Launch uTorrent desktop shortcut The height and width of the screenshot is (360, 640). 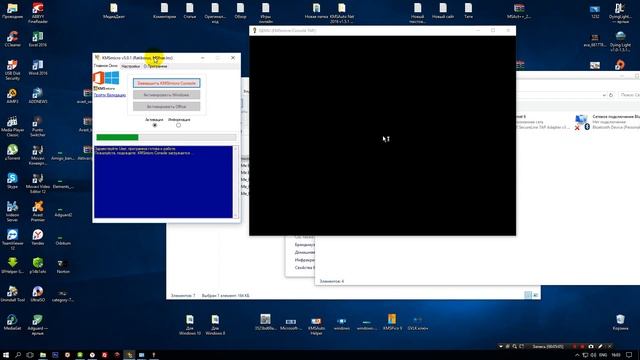pos(12,152)
